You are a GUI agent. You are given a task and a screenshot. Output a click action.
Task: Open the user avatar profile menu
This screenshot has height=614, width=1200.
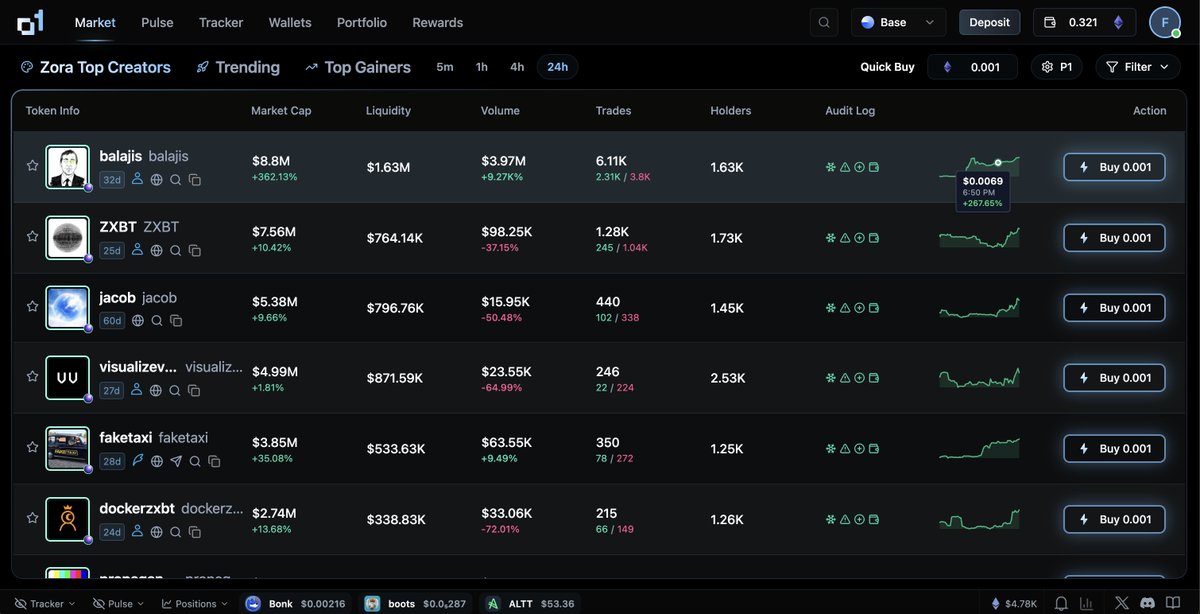click(x=1165, y=22)
